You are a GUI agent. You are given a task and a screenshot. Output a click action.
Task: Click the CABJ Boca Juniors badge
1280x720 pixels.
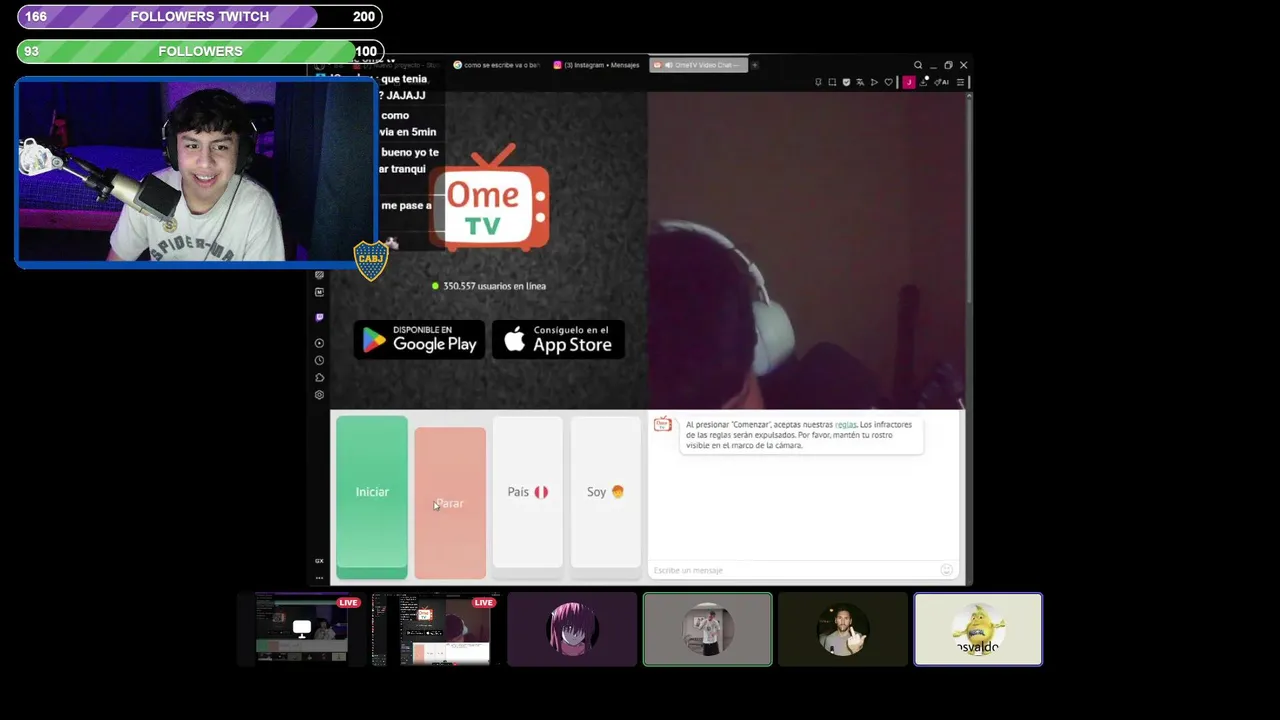(371, 260)
